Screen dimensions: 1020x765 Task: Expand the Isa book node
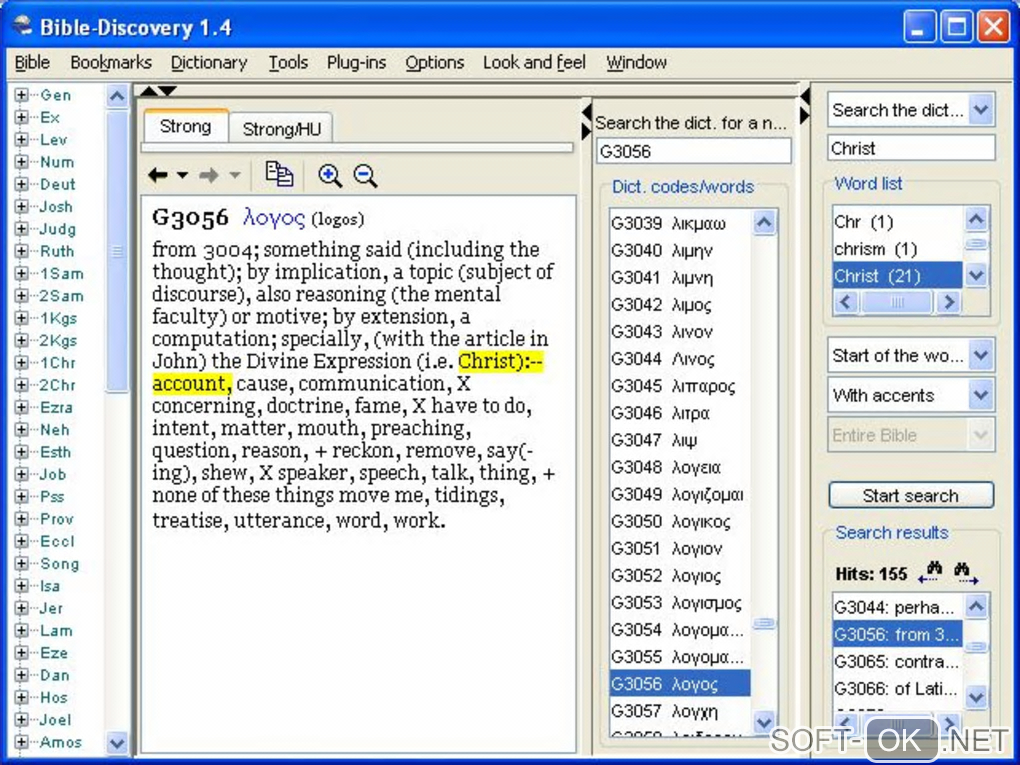click(21, 585)
